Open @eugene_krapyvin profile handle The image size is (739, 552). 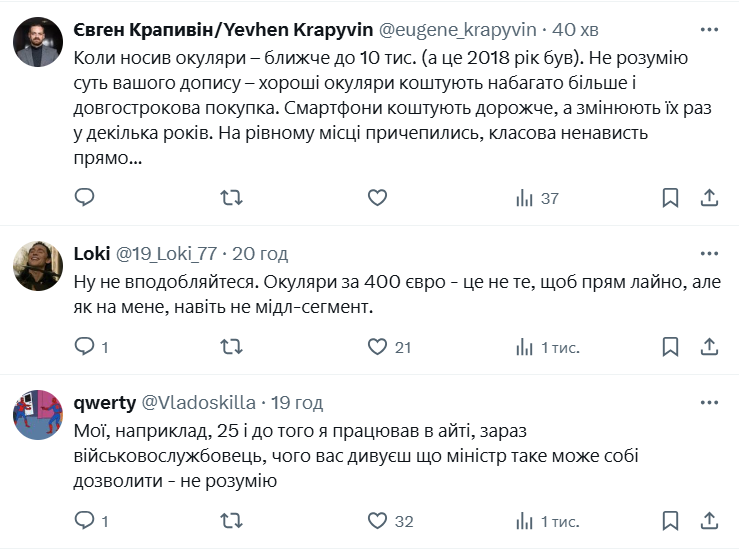[459, 29]
